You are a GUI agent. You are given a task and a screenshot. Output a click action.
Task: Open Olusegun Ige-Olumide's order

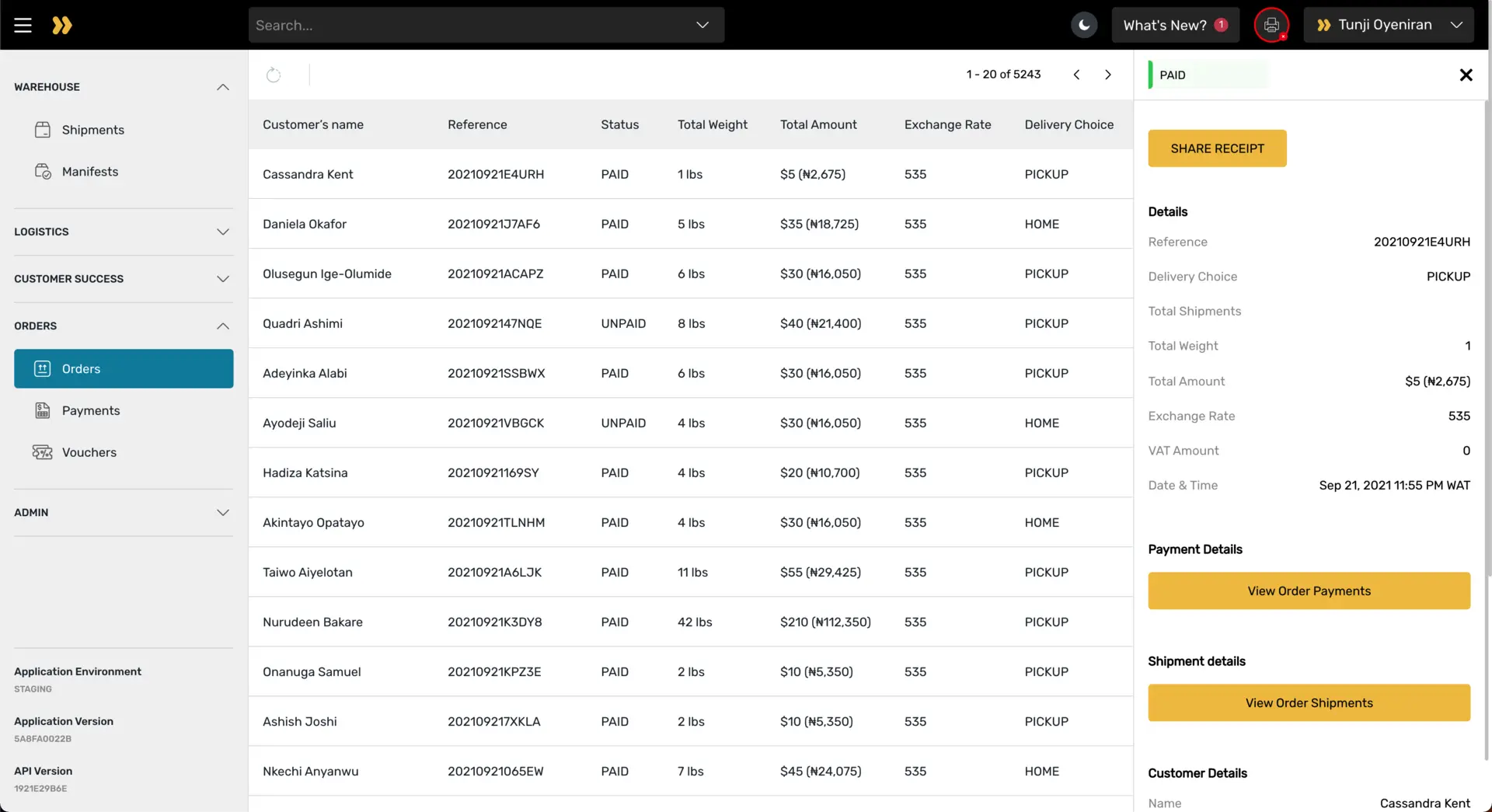pyautogui.click(x=691, y=274)
